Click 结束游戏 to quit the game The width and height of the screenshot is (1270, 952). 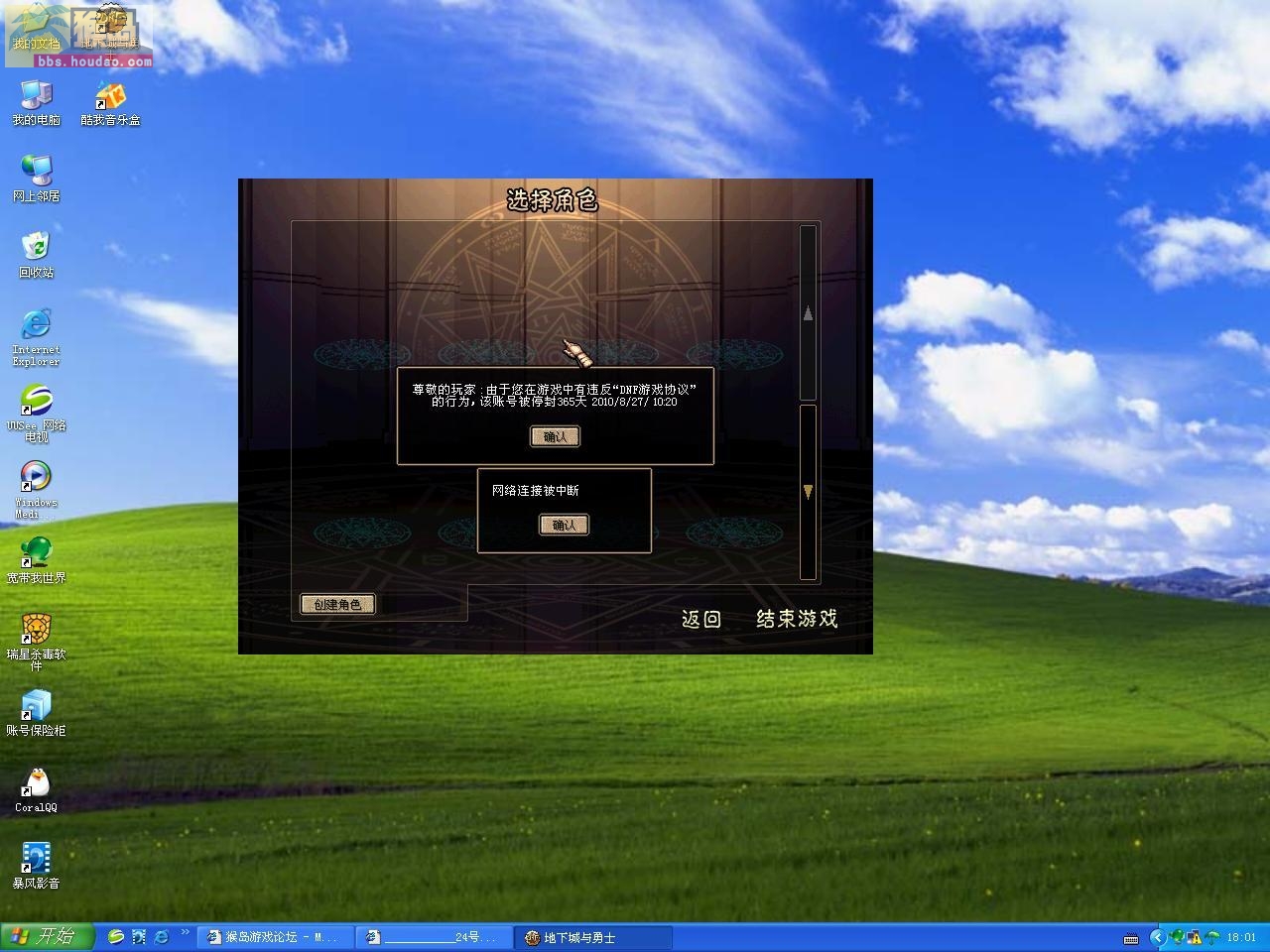coord(797,619)
